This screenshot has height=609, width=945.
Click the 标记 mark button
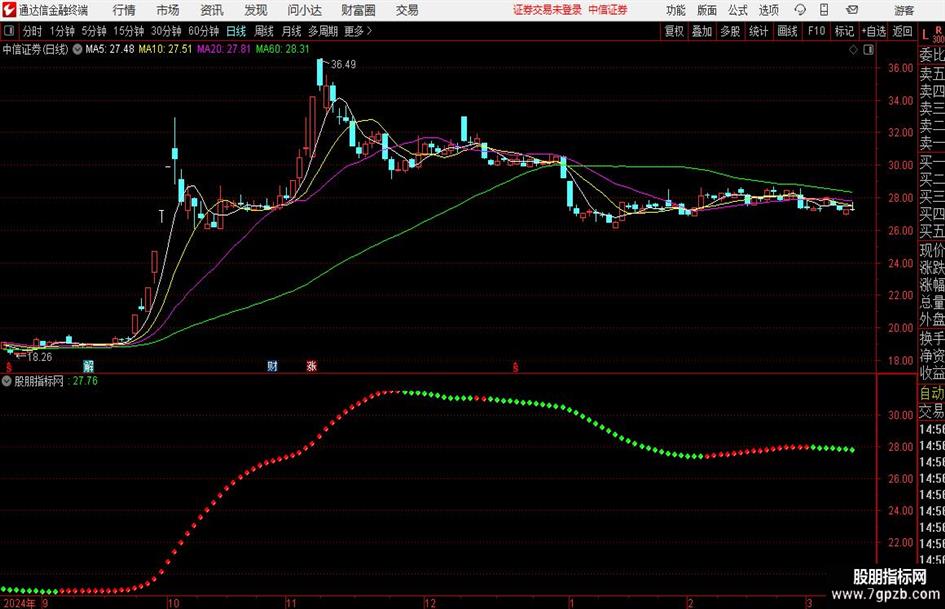(x=844, y=31)
